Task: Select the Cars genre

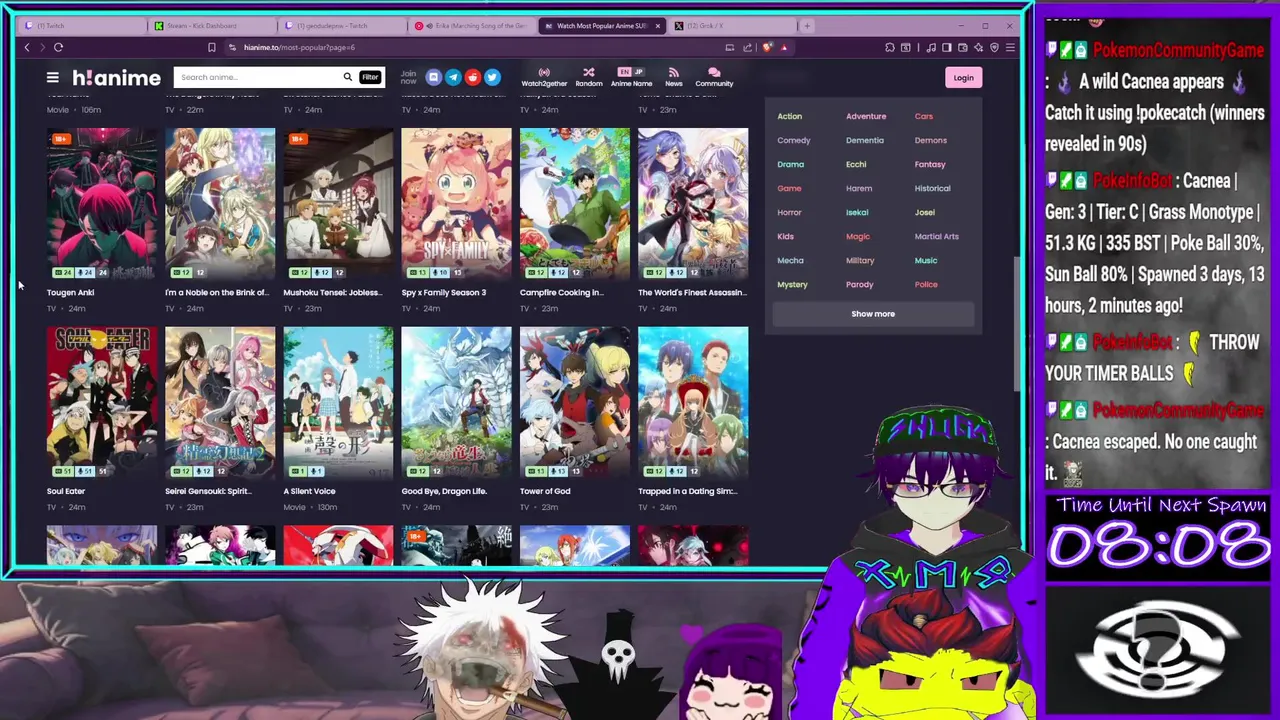Action: (923, 116)
